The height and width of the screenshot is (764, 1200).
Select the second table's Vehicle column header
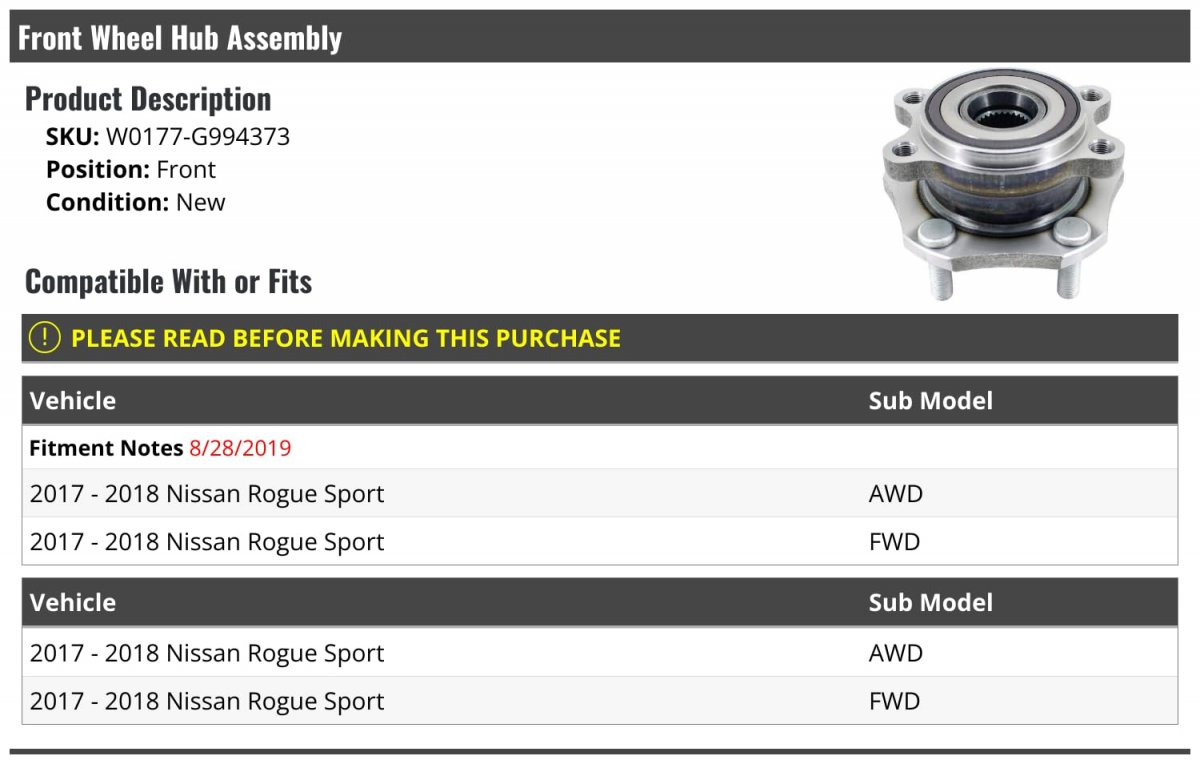tap(73, 603)
